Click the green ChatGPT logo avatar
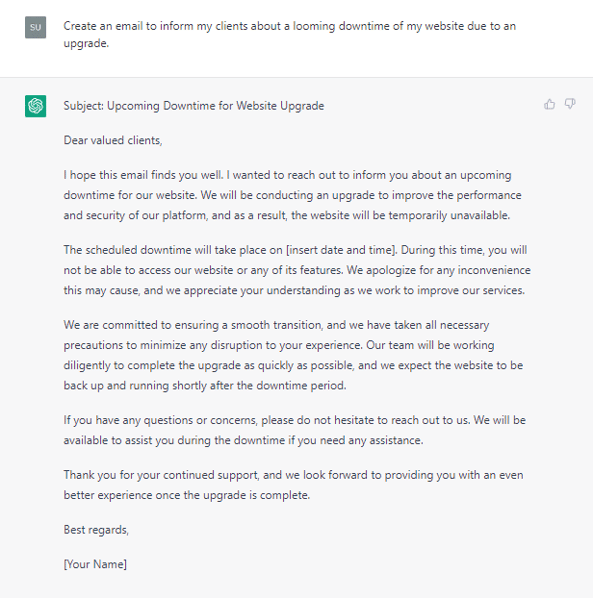The height and width of the screenshot is (598, 593). pyautogui.click(x=35, y=106)
